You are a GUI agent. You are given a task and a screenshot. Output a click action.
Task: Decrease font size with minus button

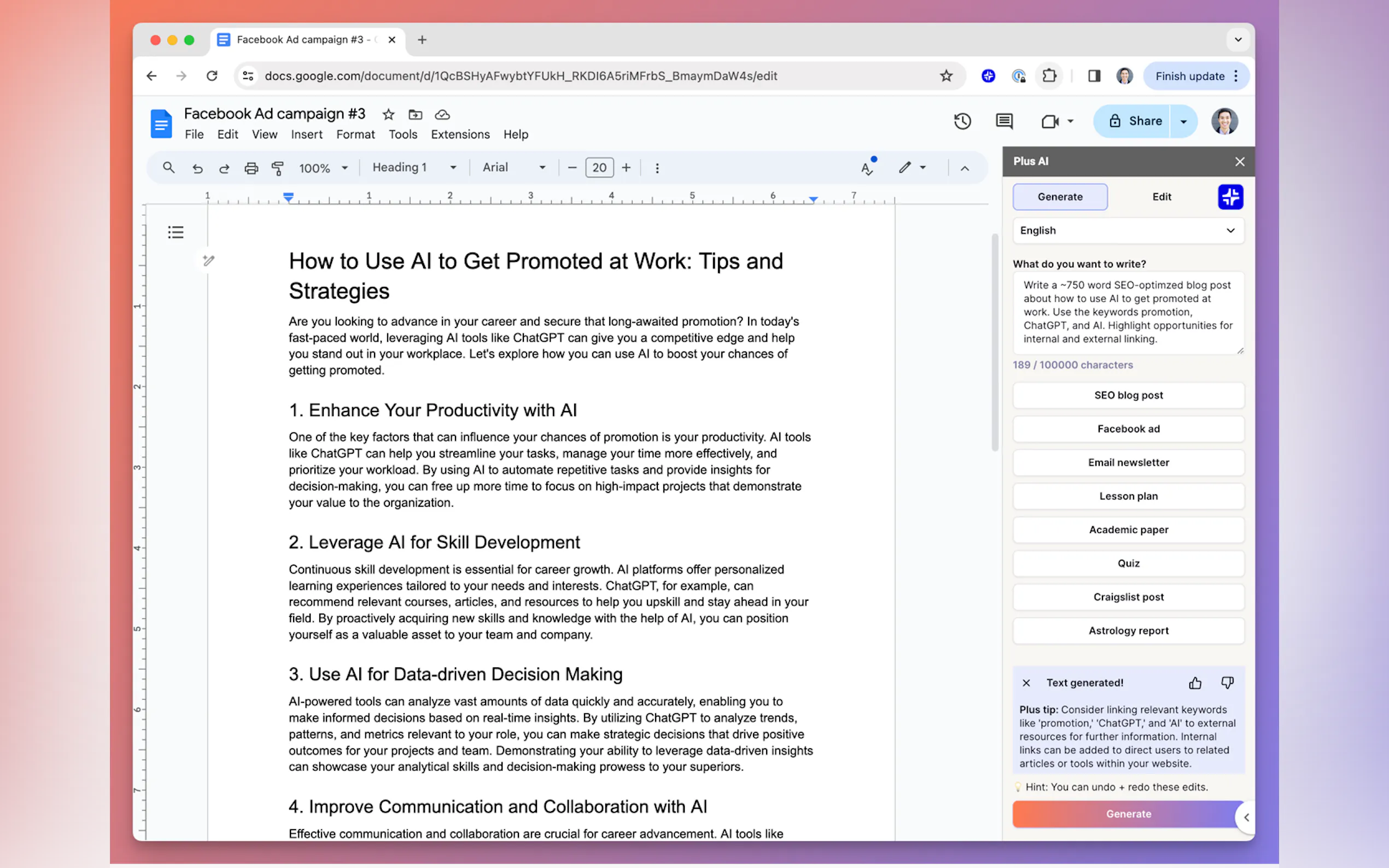[572, 168]
